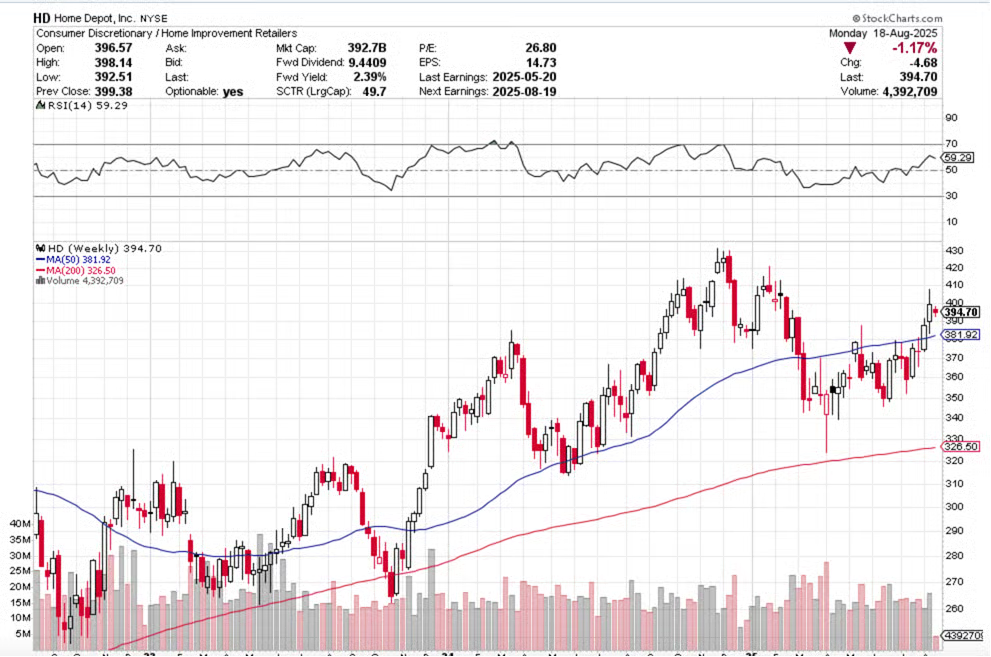Click the 340 price axis label

click(x=954, y=418)
